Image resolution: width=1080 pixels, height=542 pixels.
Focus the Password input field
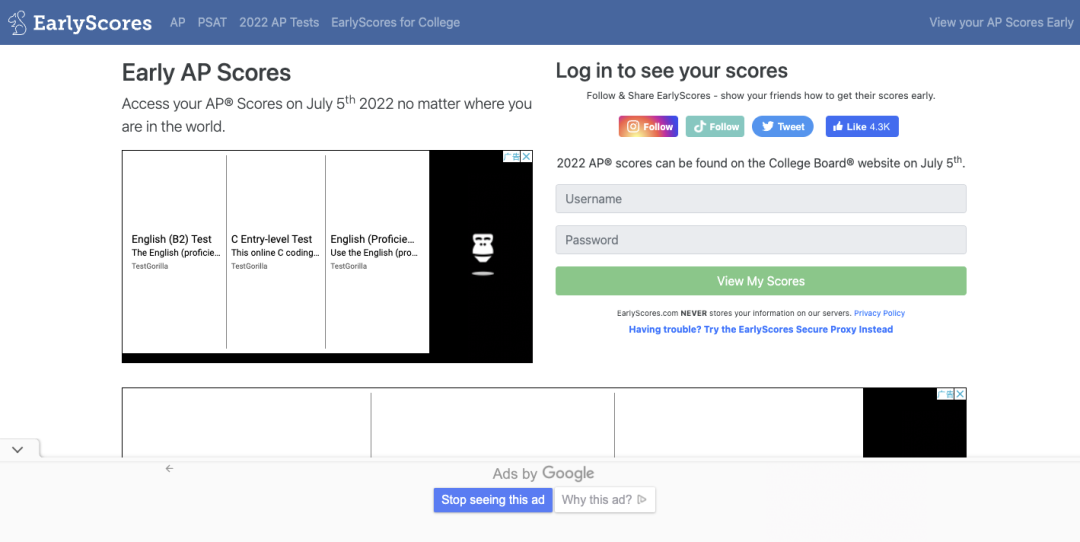pos(761,240)
